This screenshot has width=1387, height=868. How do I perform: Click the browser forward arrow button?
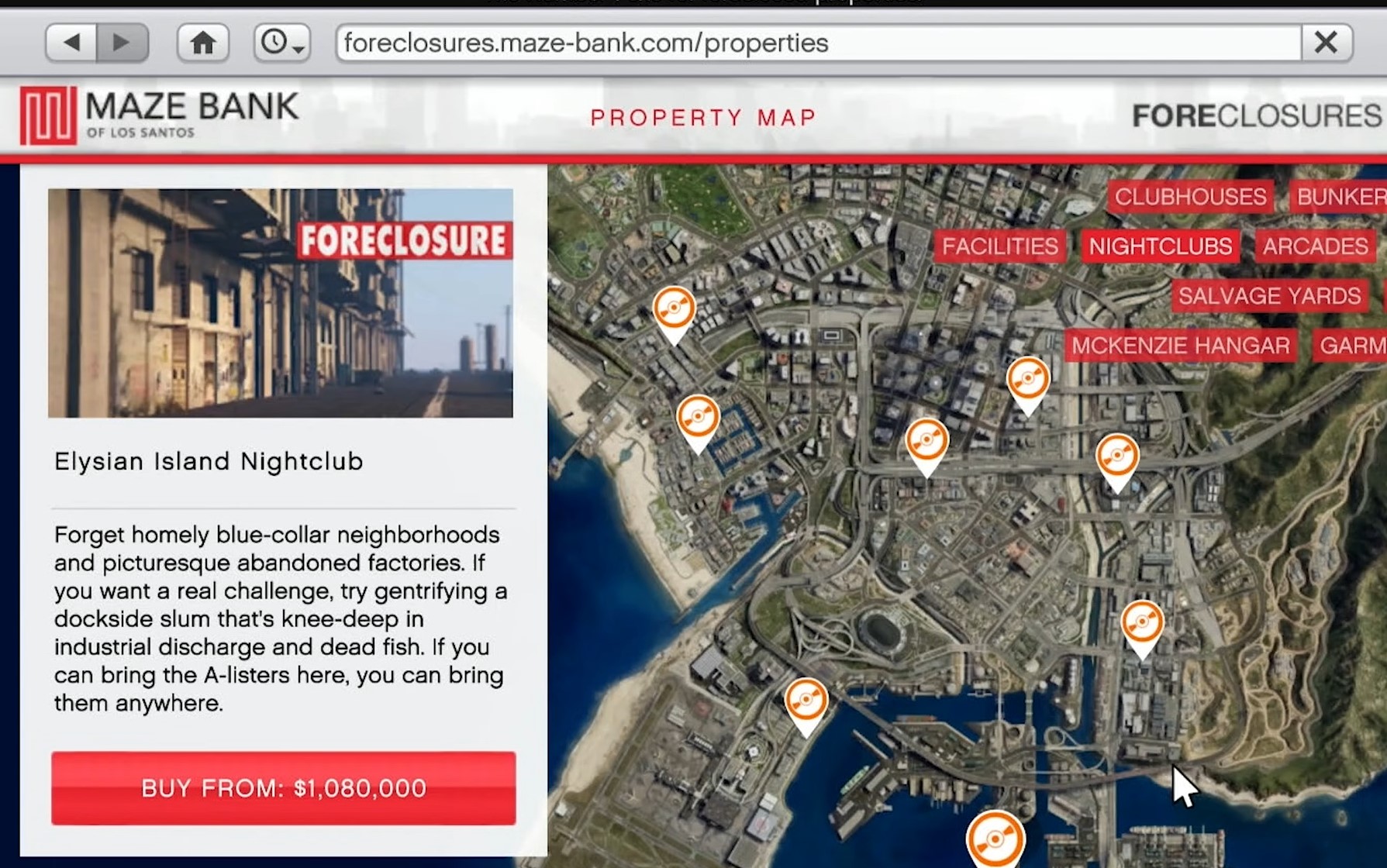pyautogui.click(x=122, y=43)
